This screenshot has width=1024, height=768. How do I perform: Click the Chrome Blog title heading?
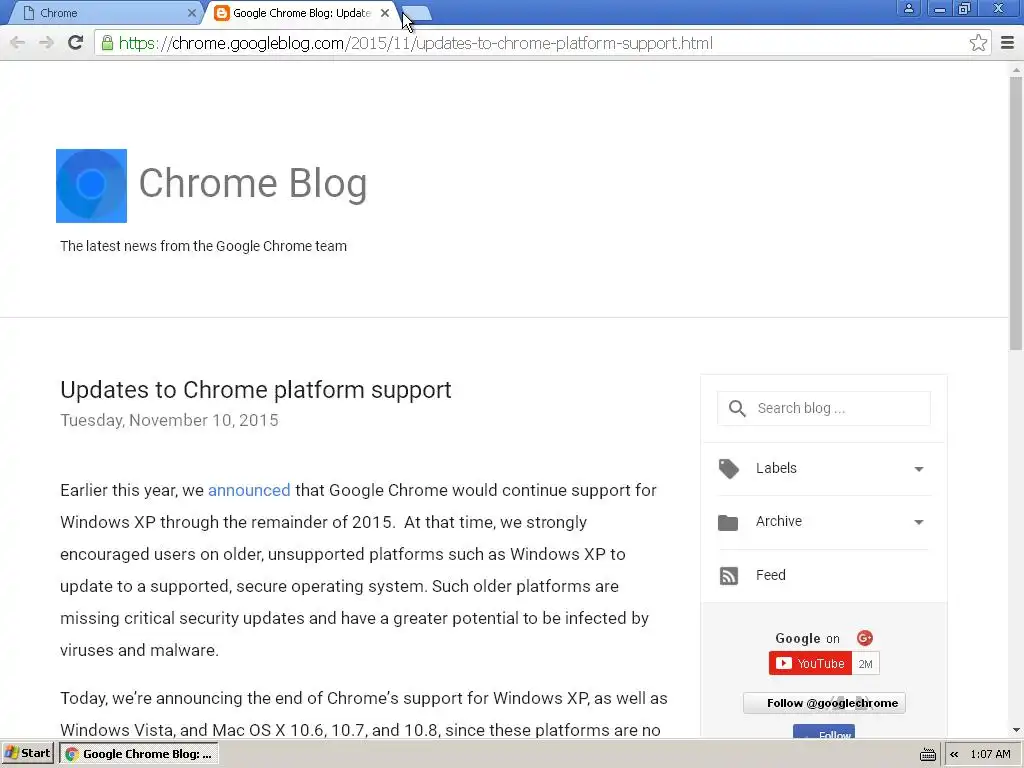(x=253, y=184)
